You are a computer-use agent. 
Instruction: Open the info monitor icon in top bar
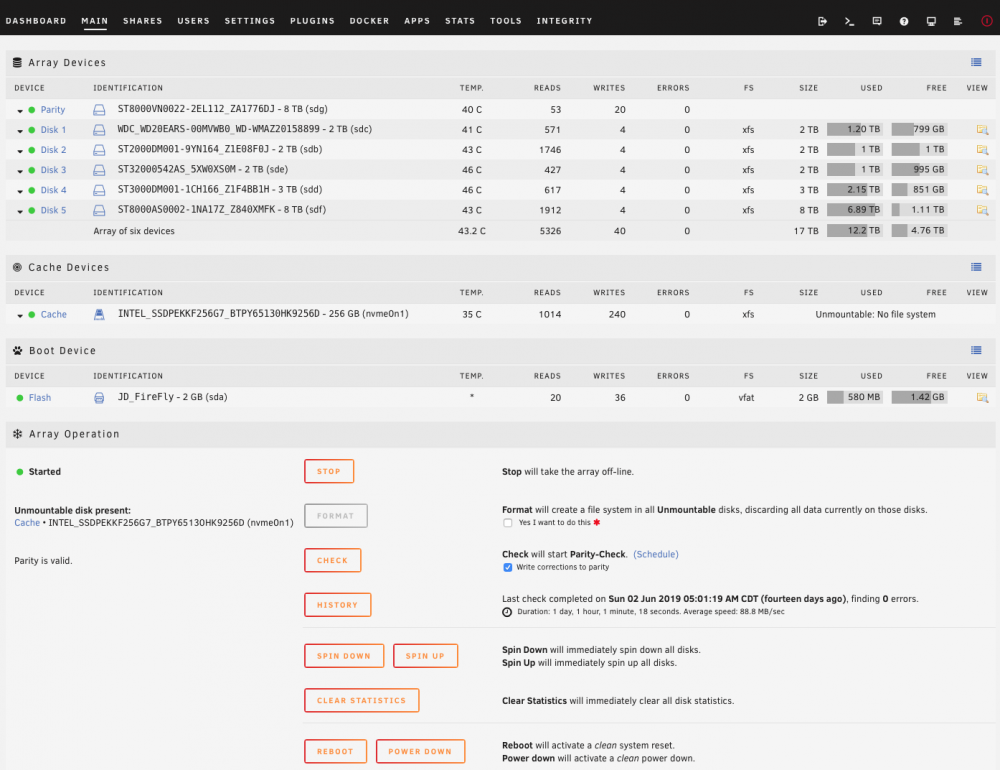point(931,21)
